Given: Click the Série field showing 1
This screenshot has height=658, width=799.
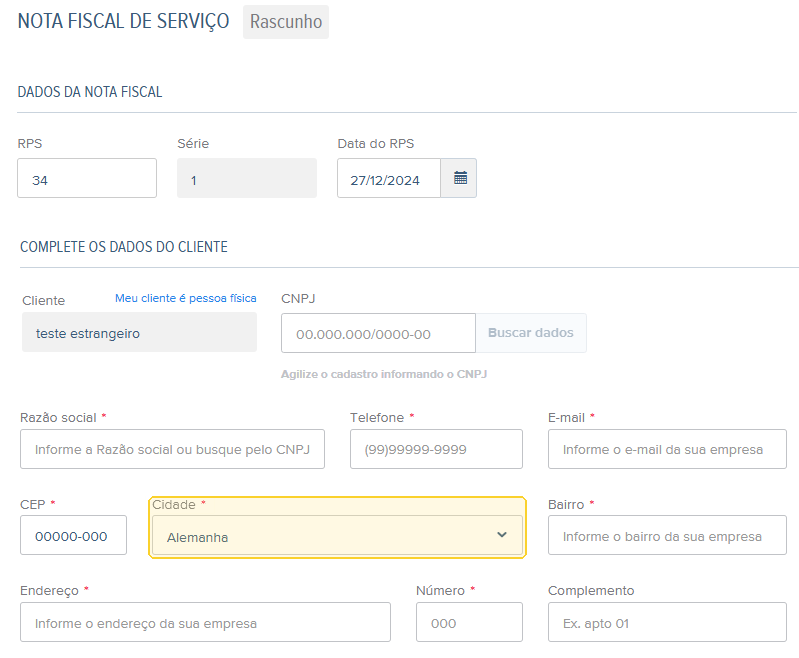Looking at the screenshot, I should click(247, 178).
